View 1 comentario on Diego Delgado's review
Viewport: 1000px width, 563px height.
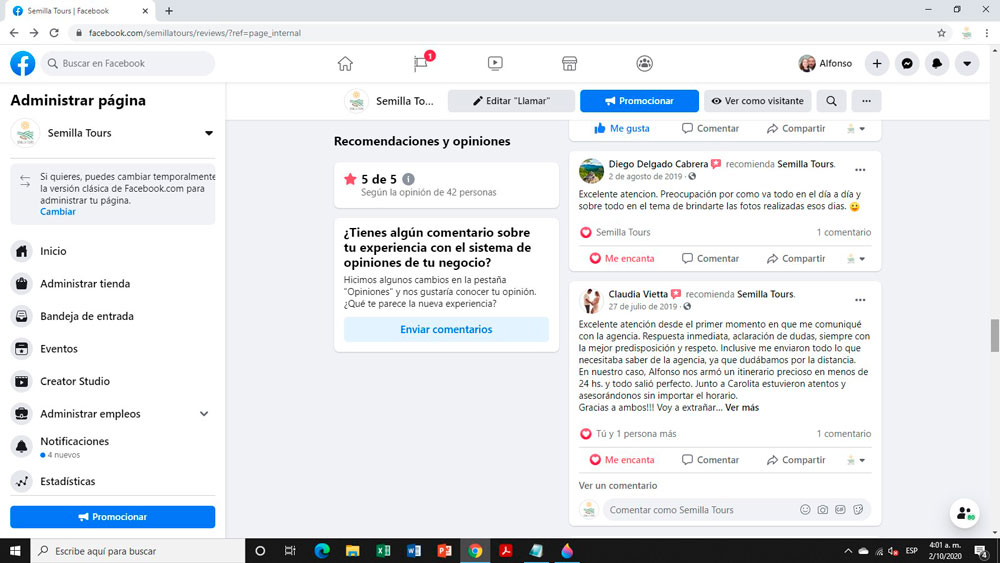click(x=843, y=232)
